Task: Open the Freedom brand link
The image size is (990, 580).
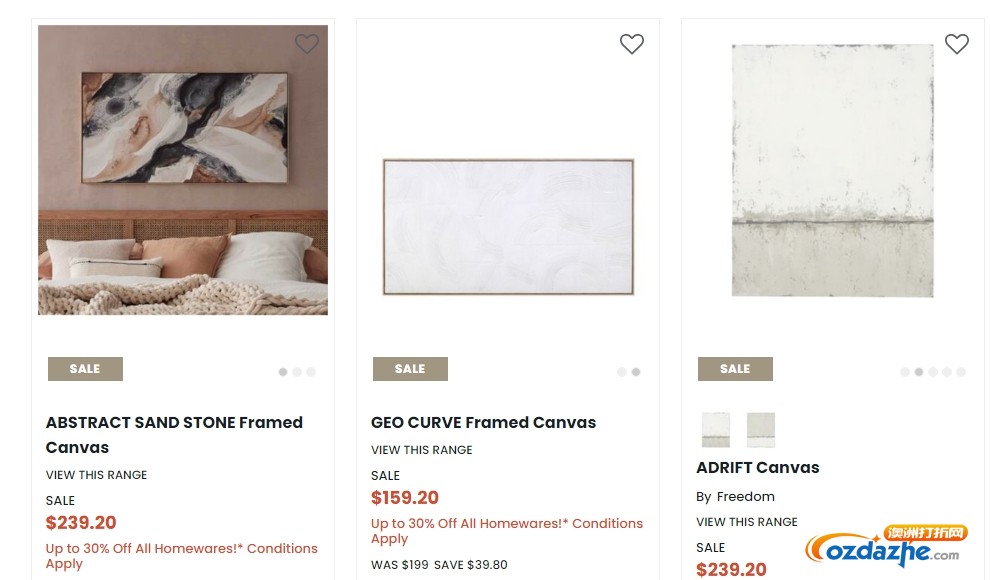Action: click(745, 497)
